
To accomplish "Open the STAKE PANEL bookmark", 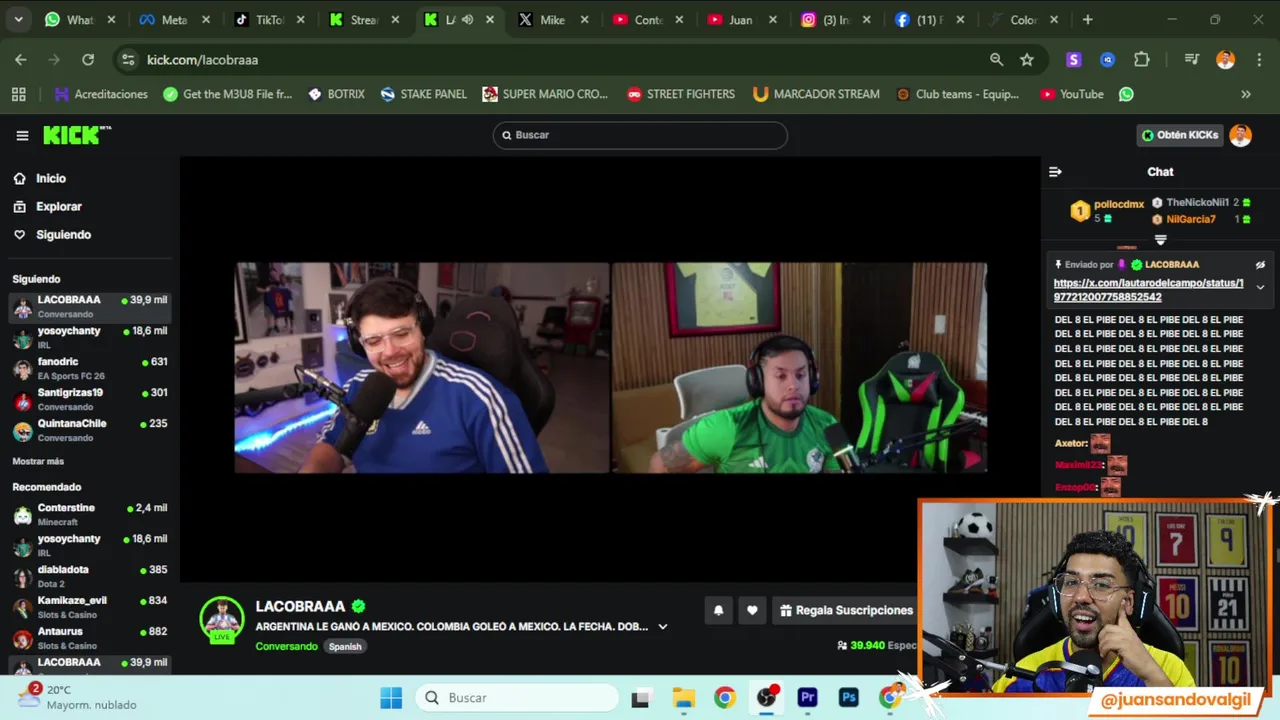I will coord(423,94).
